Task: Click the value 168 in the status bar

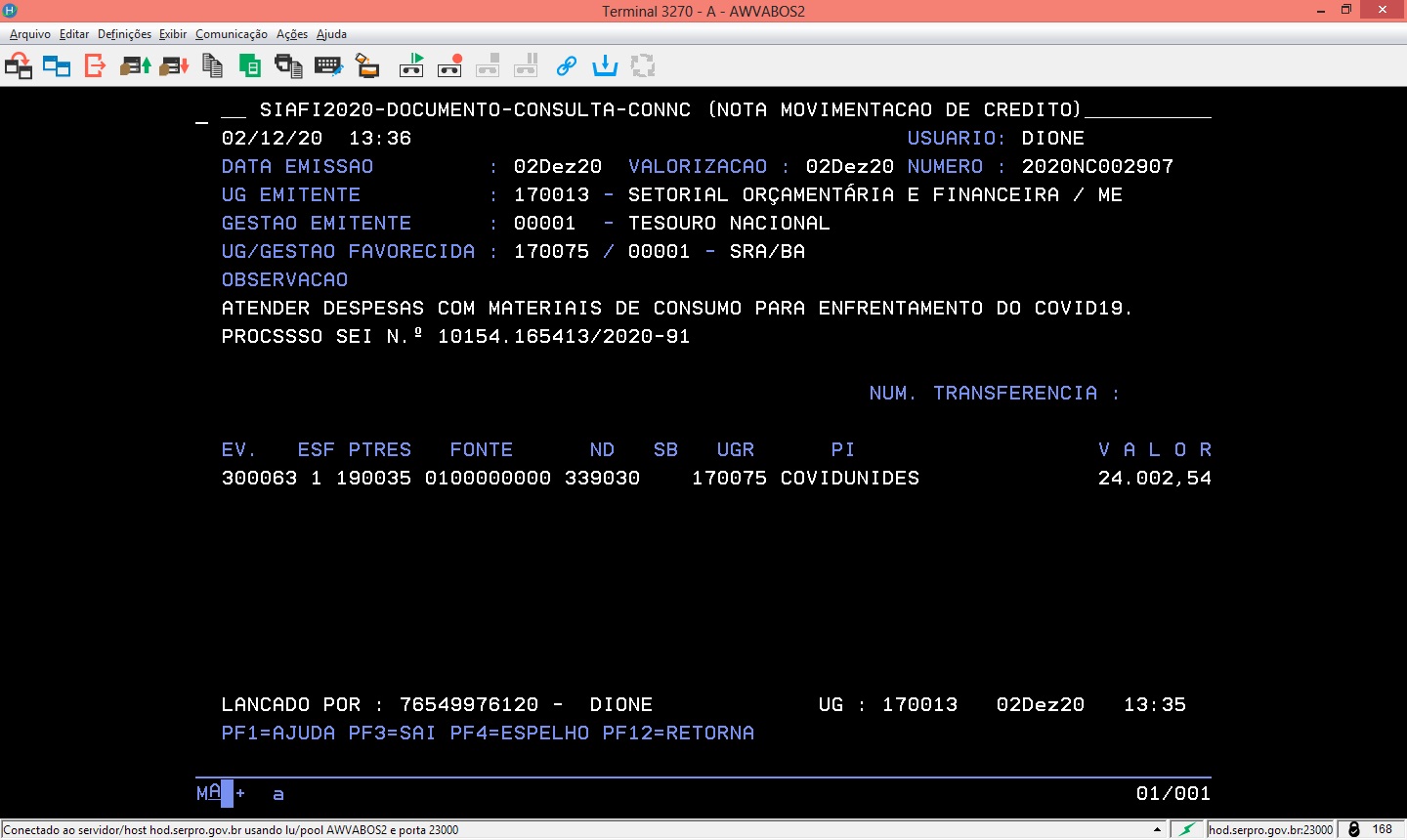Action: [1383, 829]
